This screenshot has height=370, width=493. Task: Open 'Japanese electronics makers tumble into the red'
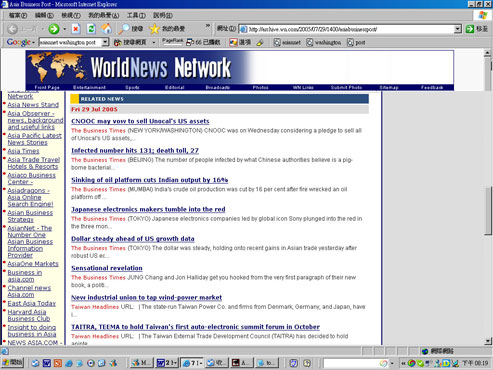tap(148, 209)
